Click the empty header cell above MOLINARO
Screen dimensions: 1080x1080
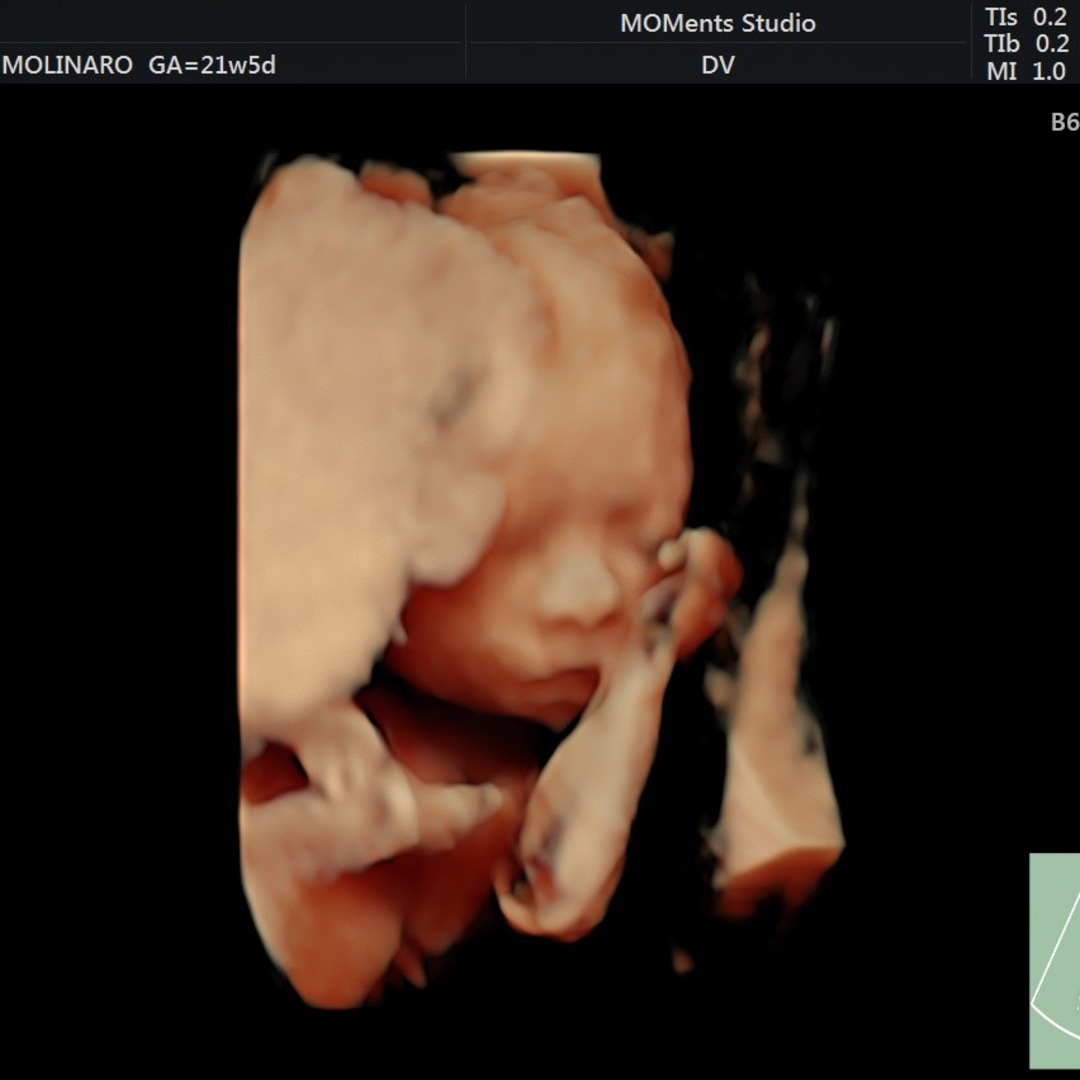[x=230, y=22]
